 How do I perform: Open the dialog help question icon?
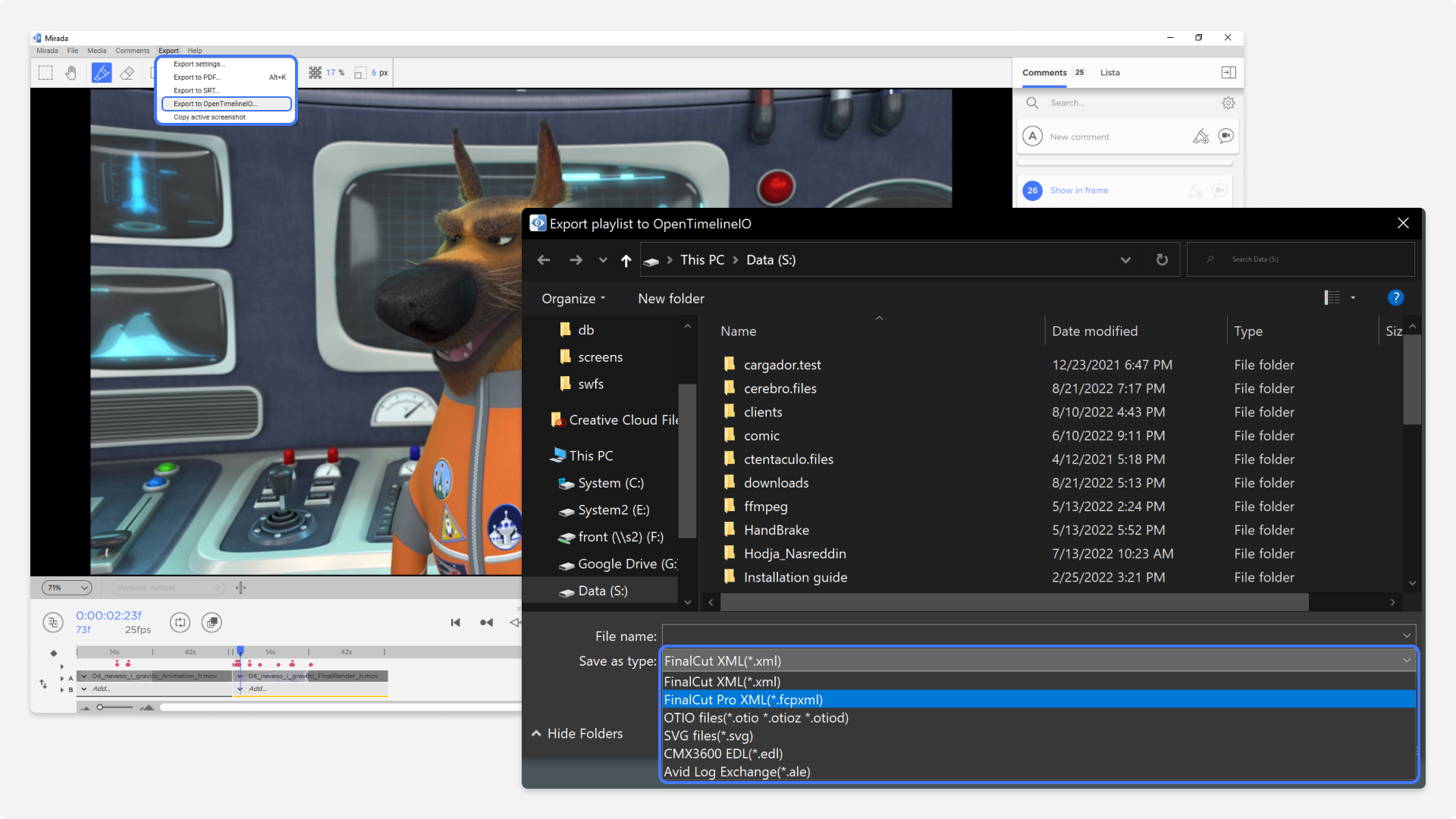tap(1395, 298)
